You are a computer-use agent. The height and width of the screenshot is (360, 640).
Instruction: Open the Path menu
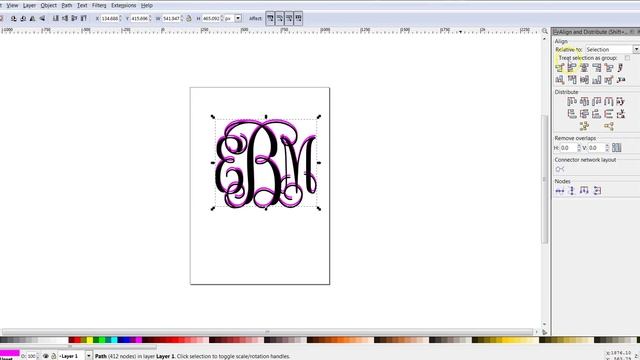click(x=67, y=5)
